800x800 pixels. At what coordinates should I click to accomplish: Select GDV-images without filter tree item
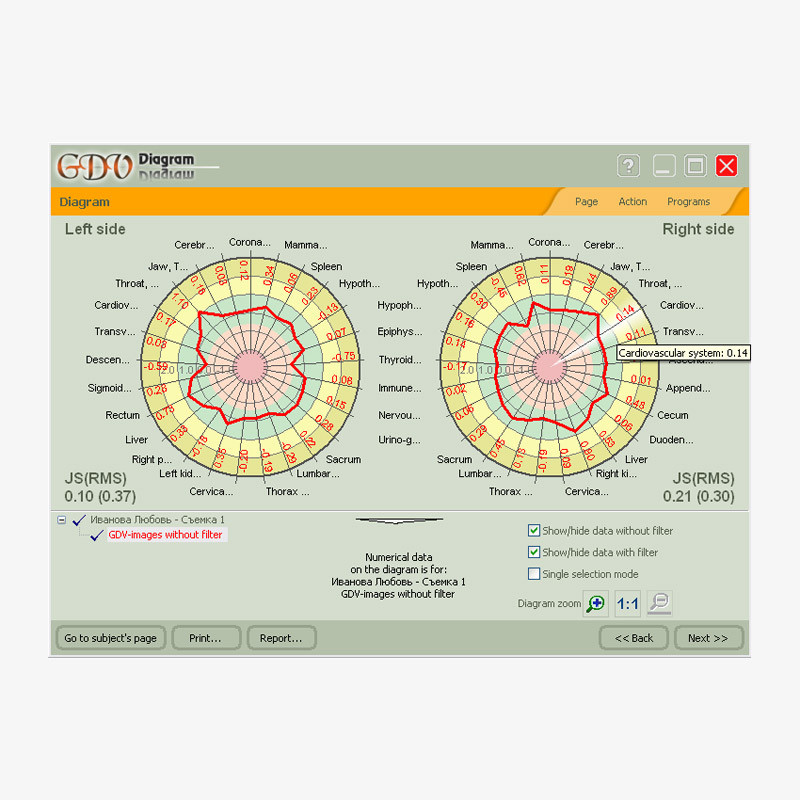(165, 535)
